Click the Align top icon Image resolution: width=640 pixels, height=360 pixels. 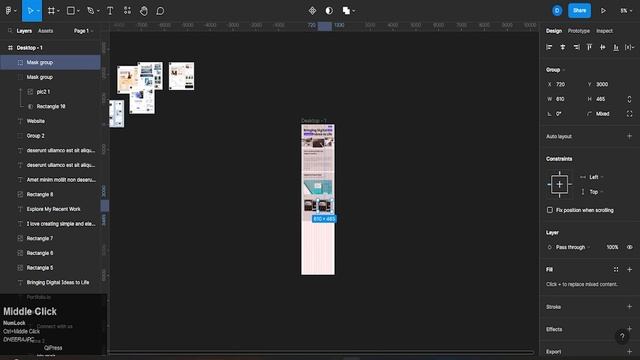(x=589, y=47)
